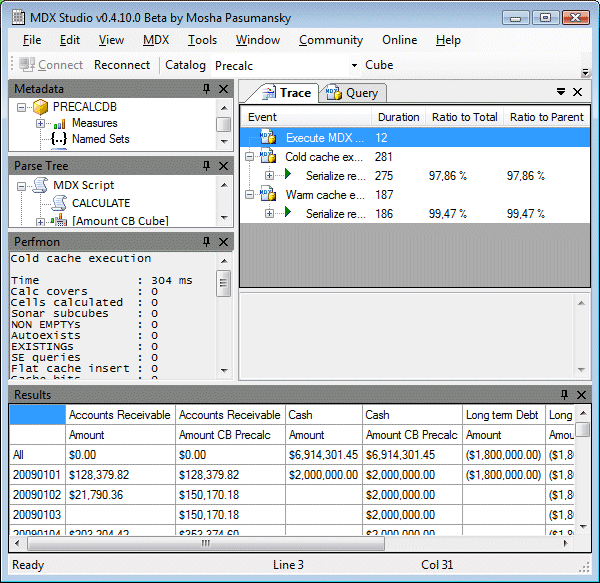Switch to the Trace tab
The image size is (600, 583).
pyautogui.click(x=286, y=93)
